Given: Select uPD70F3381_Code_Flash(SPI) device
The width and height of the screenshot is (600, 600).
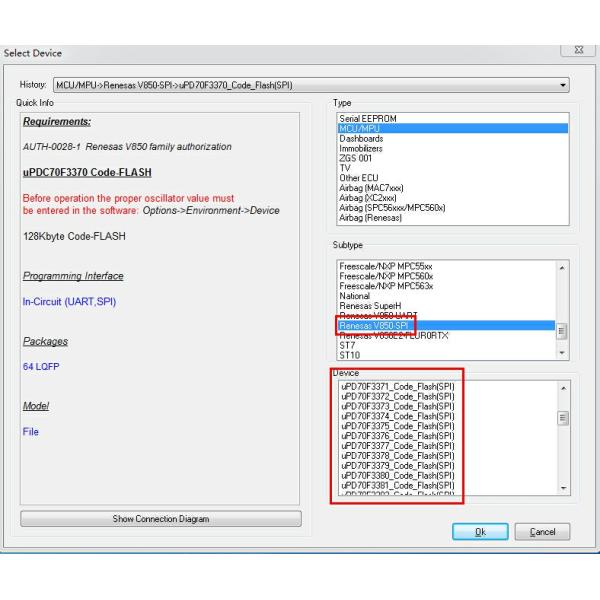Looking at the screenshot, I should (397, 485).
